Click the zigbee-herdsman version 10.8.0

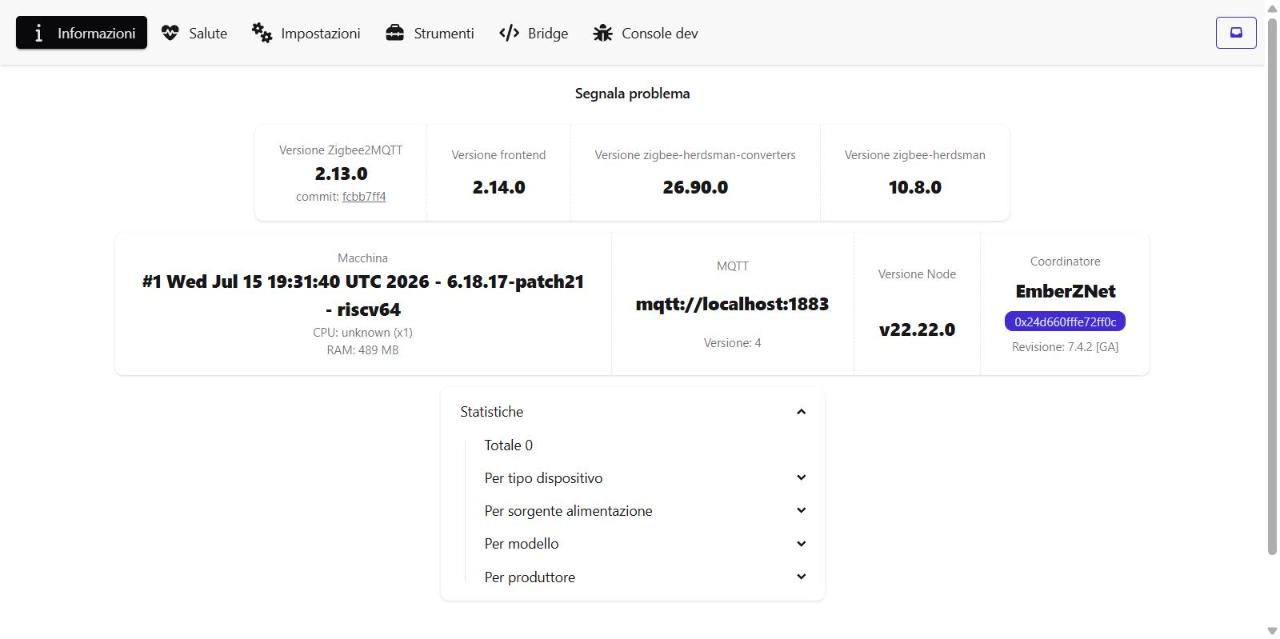pos(915,187)
